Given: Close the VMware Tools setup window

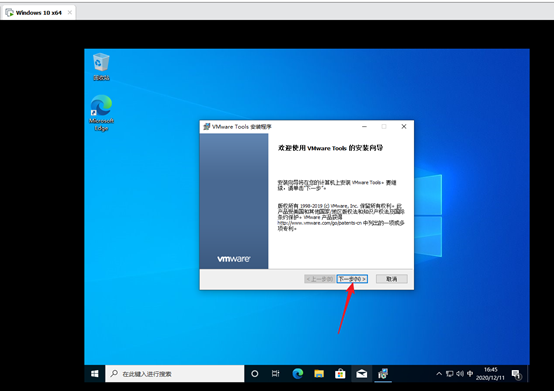Looking at the screenshot, I should click(404, 126).
